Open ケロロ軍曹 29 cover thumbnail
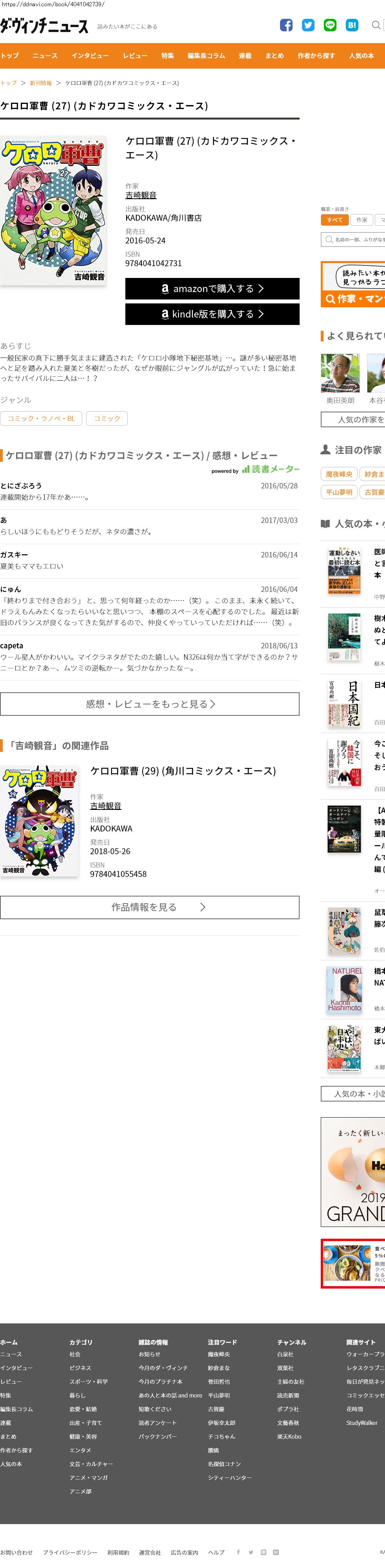 (x=40, y=821)
